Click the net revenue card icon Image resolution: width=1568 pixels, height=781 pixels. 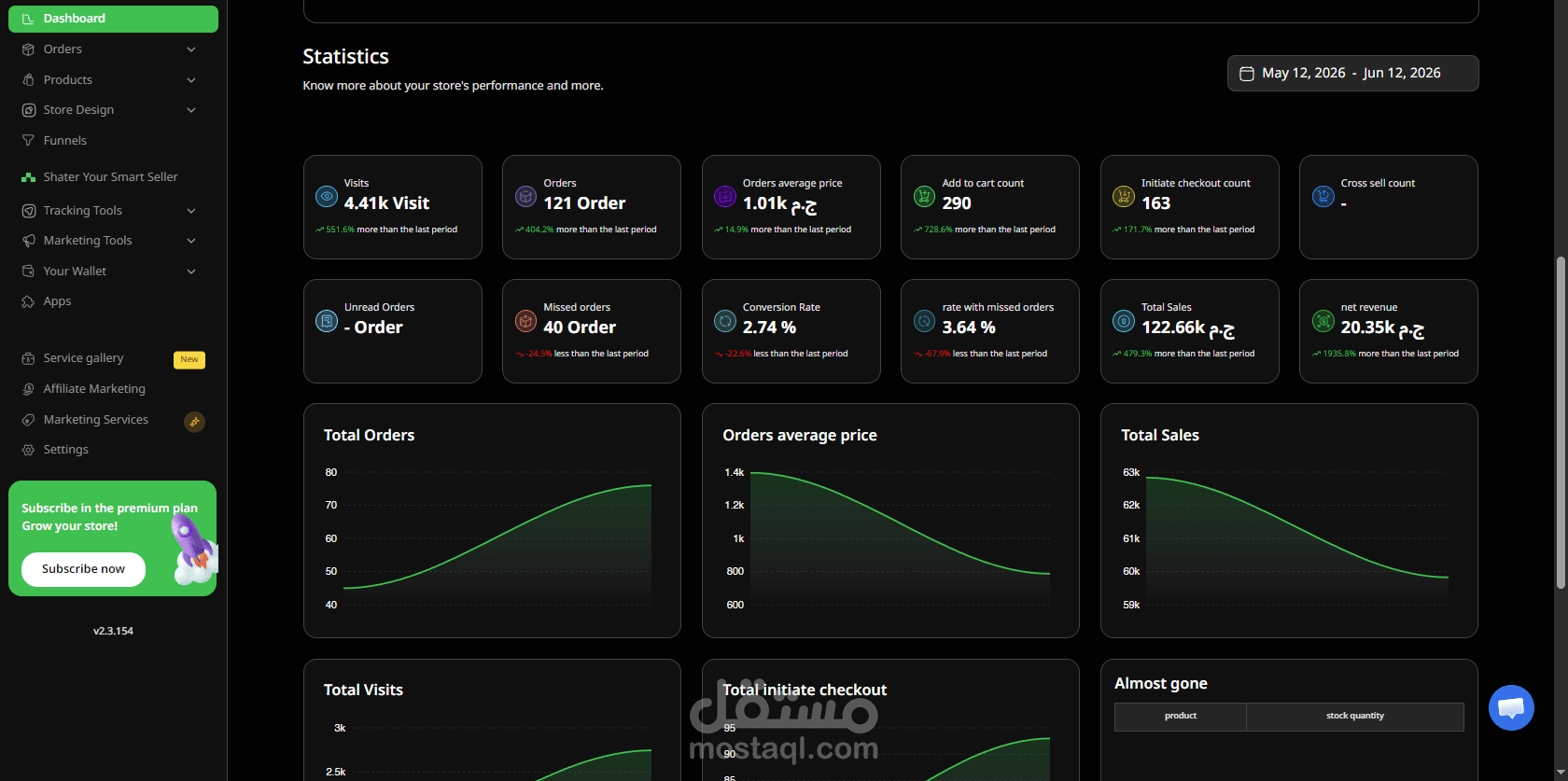[1323, 321]
